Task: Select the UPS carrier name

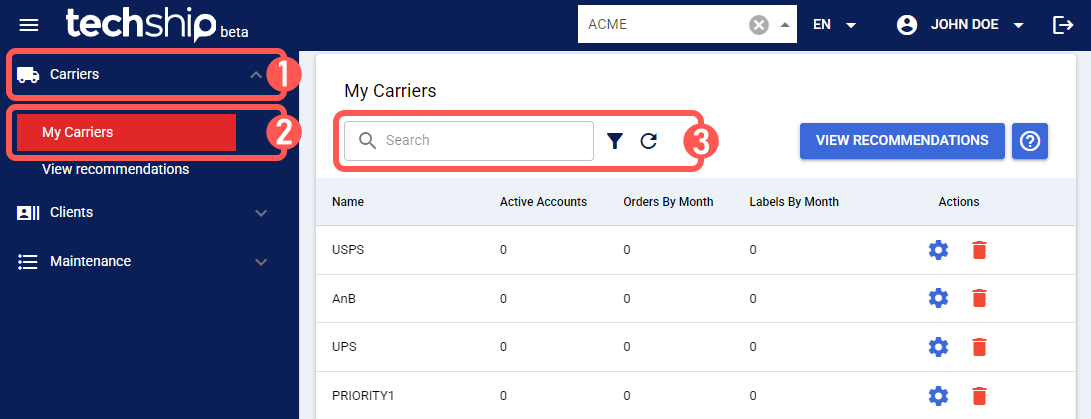Action: coord(344,347)
